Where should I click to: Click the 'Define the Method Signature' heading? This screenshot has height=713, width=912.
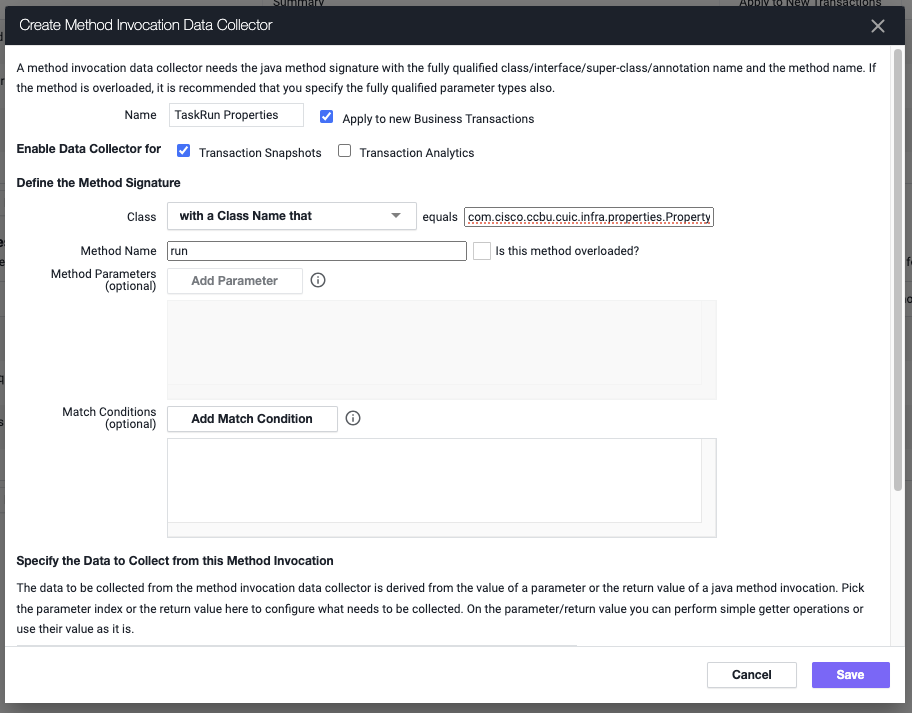pyautogui.click(x=98, y=183)
